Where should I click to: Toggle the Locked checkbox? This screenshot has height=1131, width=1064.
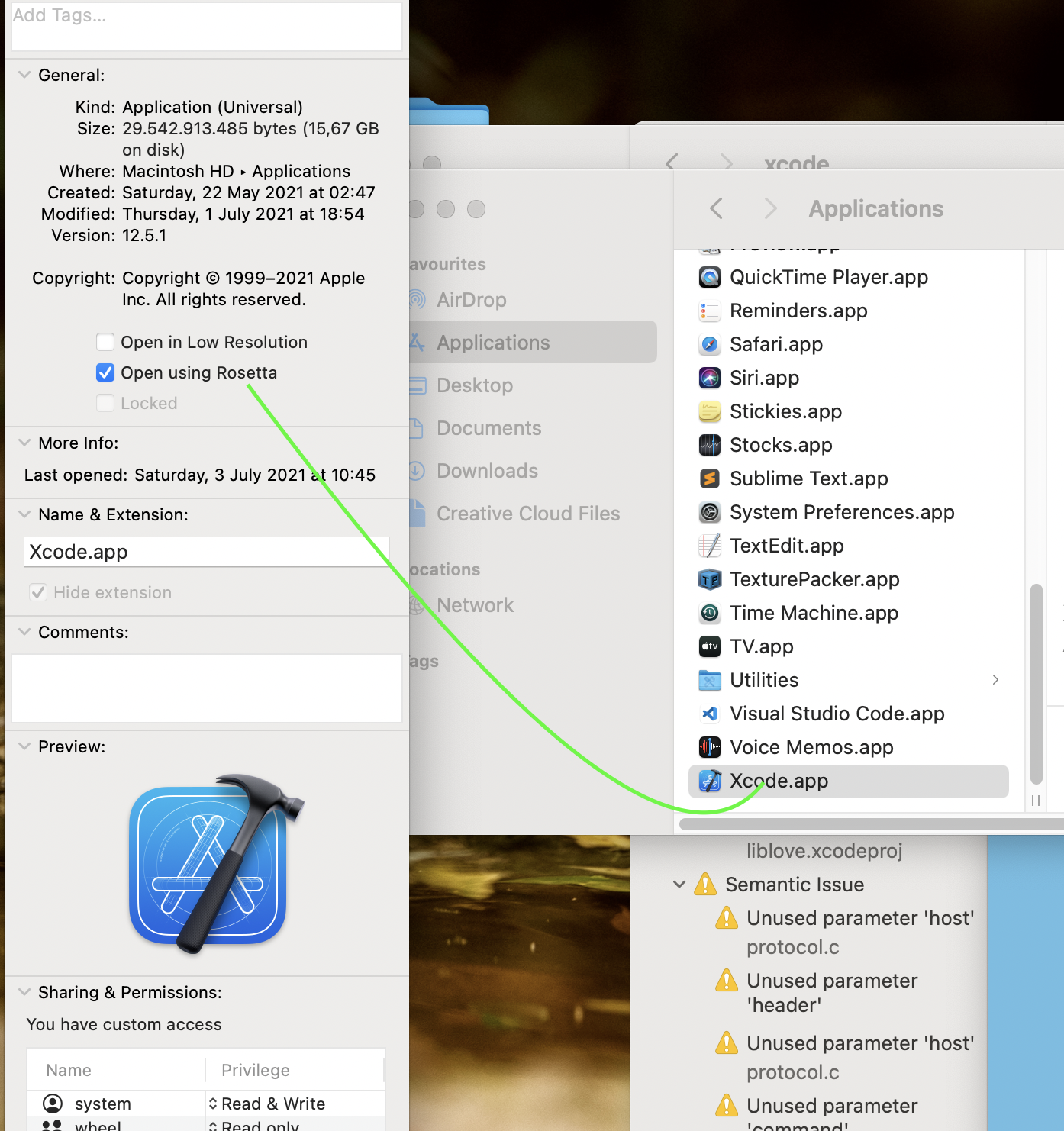pyautogui.click(x=105, y=403)
